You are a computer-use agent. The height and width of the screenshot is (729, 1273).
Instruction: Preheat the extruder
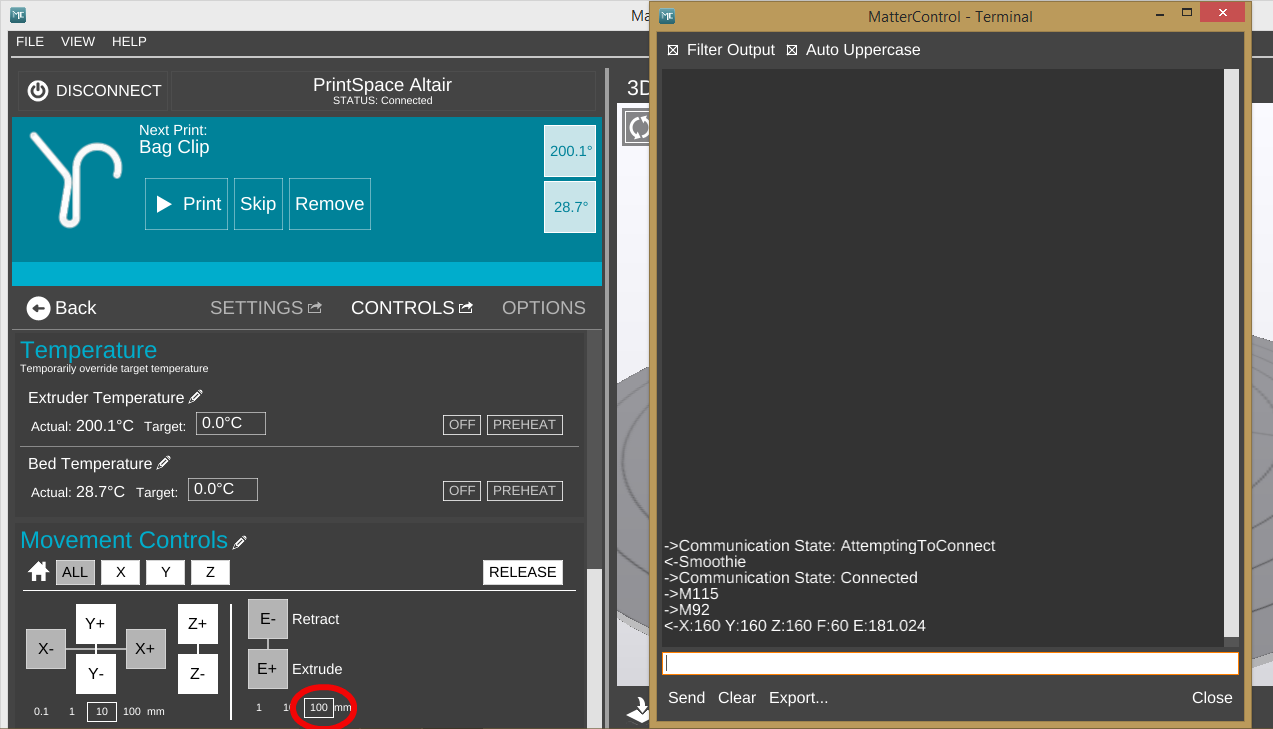pyautogui.click(x=525, y=425)
